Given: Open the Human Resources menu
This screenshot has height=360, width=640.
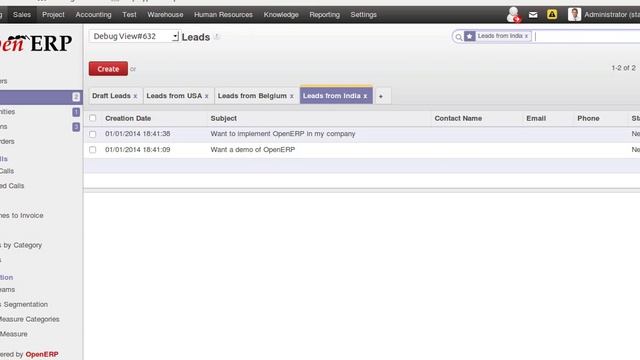Looking at the screenshot, I should tap(223, 15).
